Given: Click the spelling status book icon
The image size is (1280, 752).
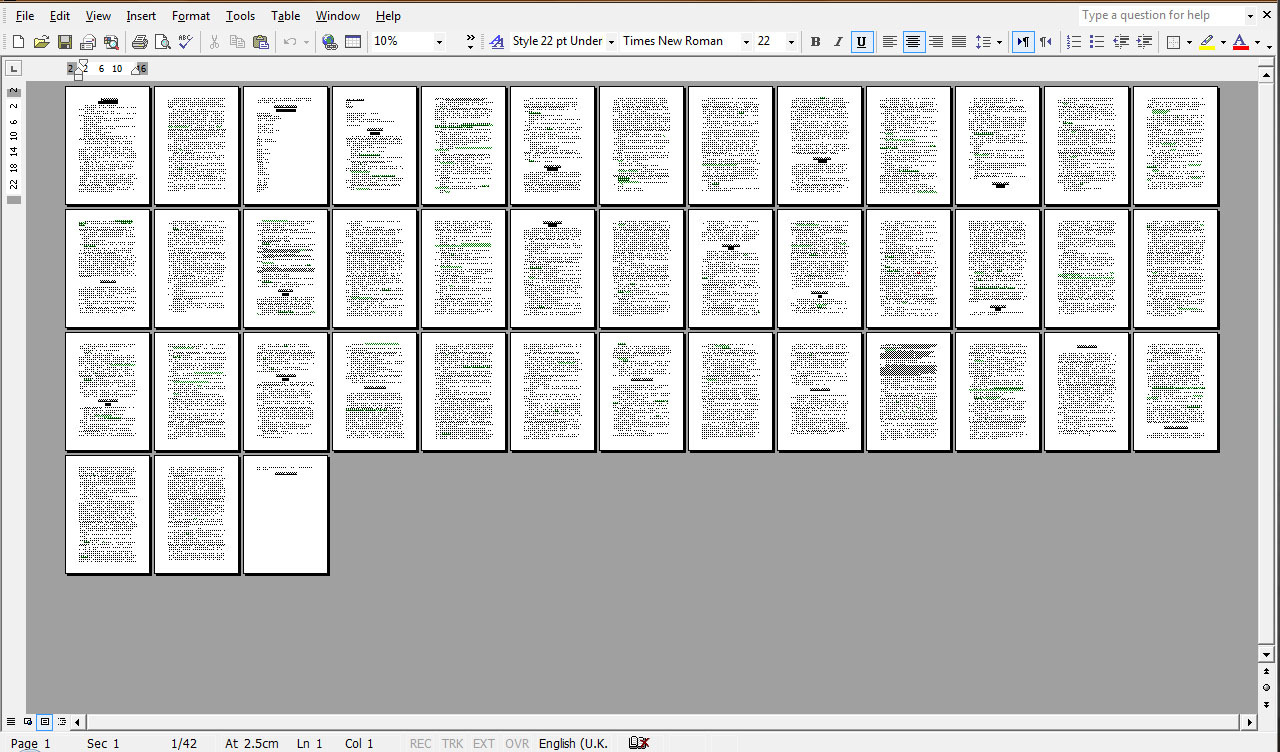Looking at the screenshot, I should (639, 743).
